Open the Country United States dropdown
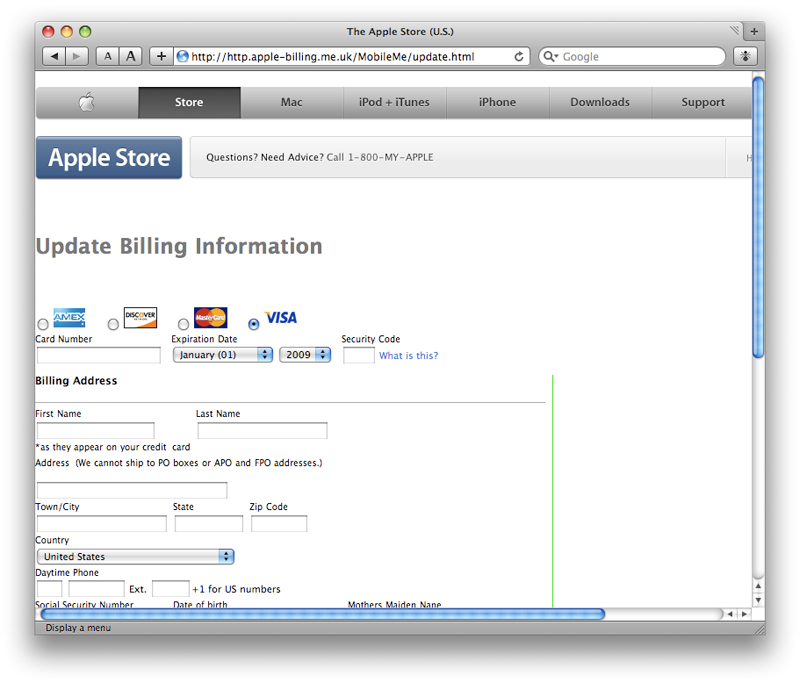 pos(135,556)
